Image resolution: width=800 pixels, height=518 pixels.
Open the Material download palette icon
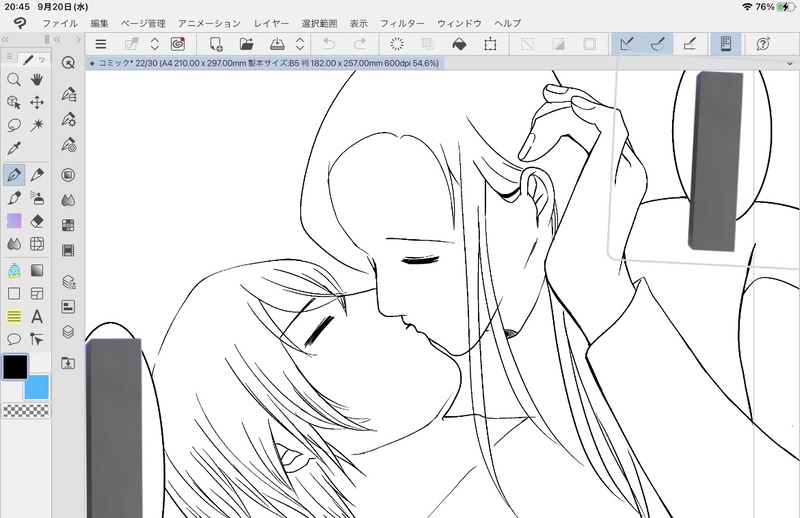[68, 363]
